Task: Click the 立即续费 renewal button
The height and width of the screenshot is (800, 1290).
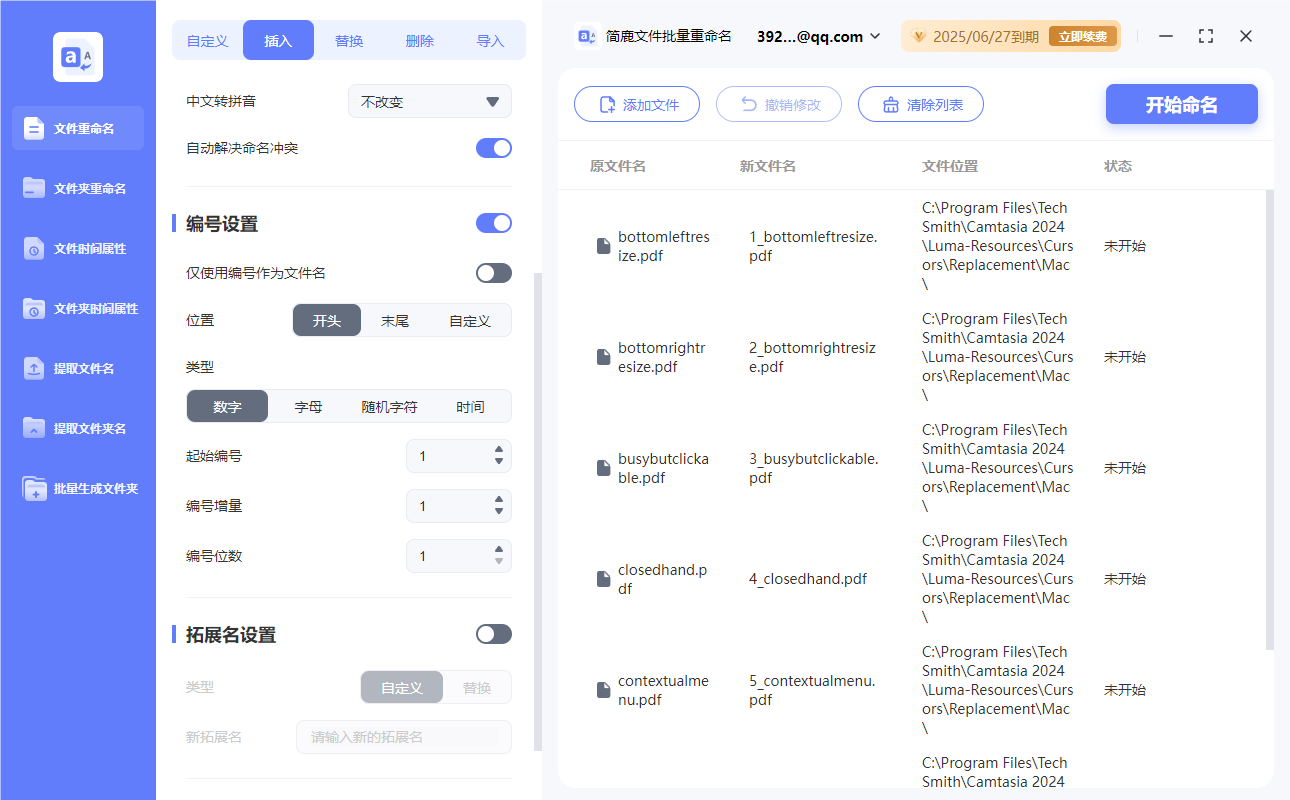Action: [x=1083, y=36]
